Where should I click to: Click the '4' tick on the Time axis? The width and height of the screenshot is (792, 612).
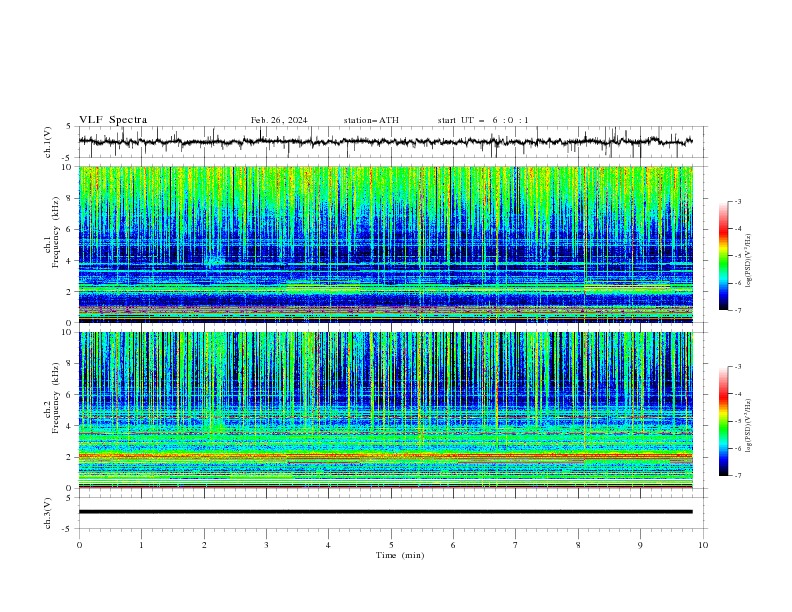pyautogui.click(x=328, y=545)
